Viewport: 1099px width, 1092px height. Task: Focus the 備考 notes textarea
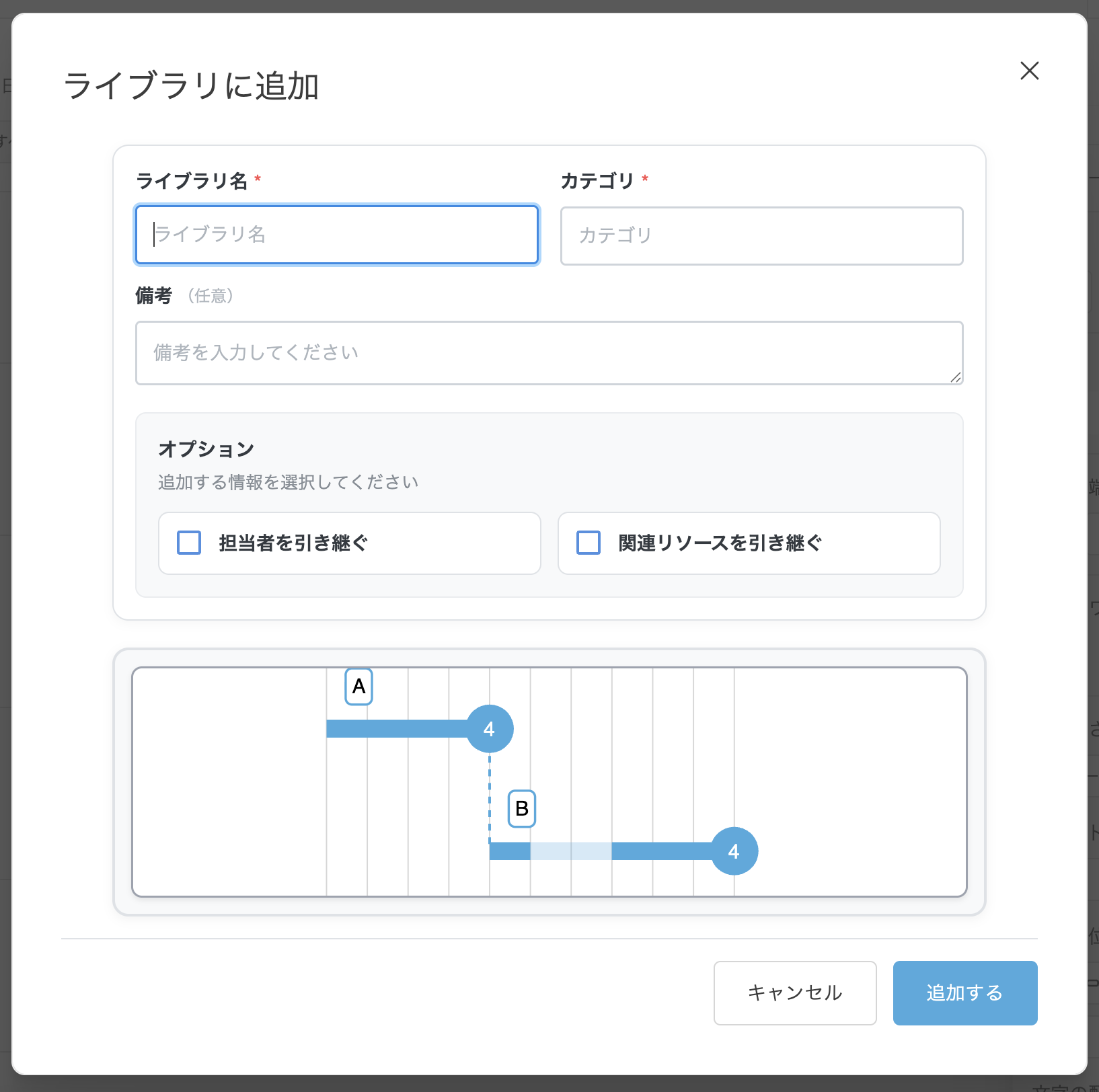coord(548,353)
